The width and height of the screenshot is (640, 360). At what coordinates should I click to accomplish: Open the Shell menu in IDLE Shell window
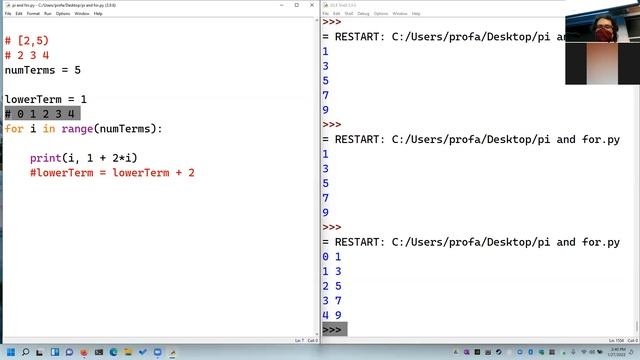[349, 13]
